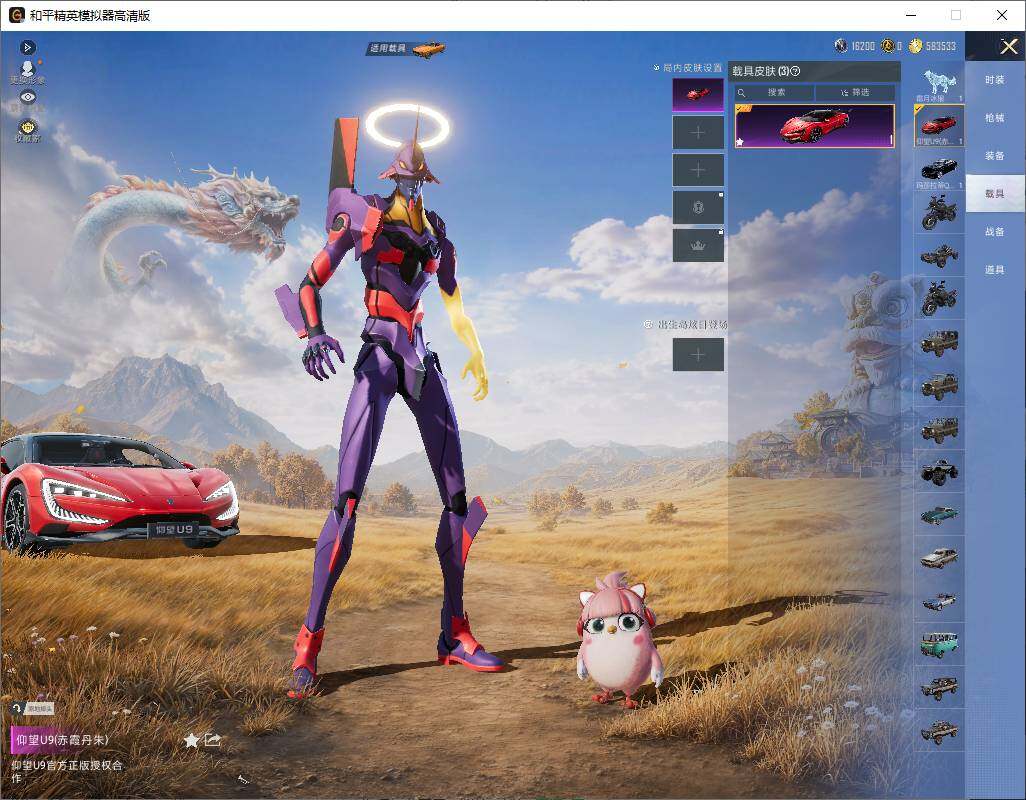1026x800 pixels.
Task: Open the 筛选 filter options
Action: [855, 92]
